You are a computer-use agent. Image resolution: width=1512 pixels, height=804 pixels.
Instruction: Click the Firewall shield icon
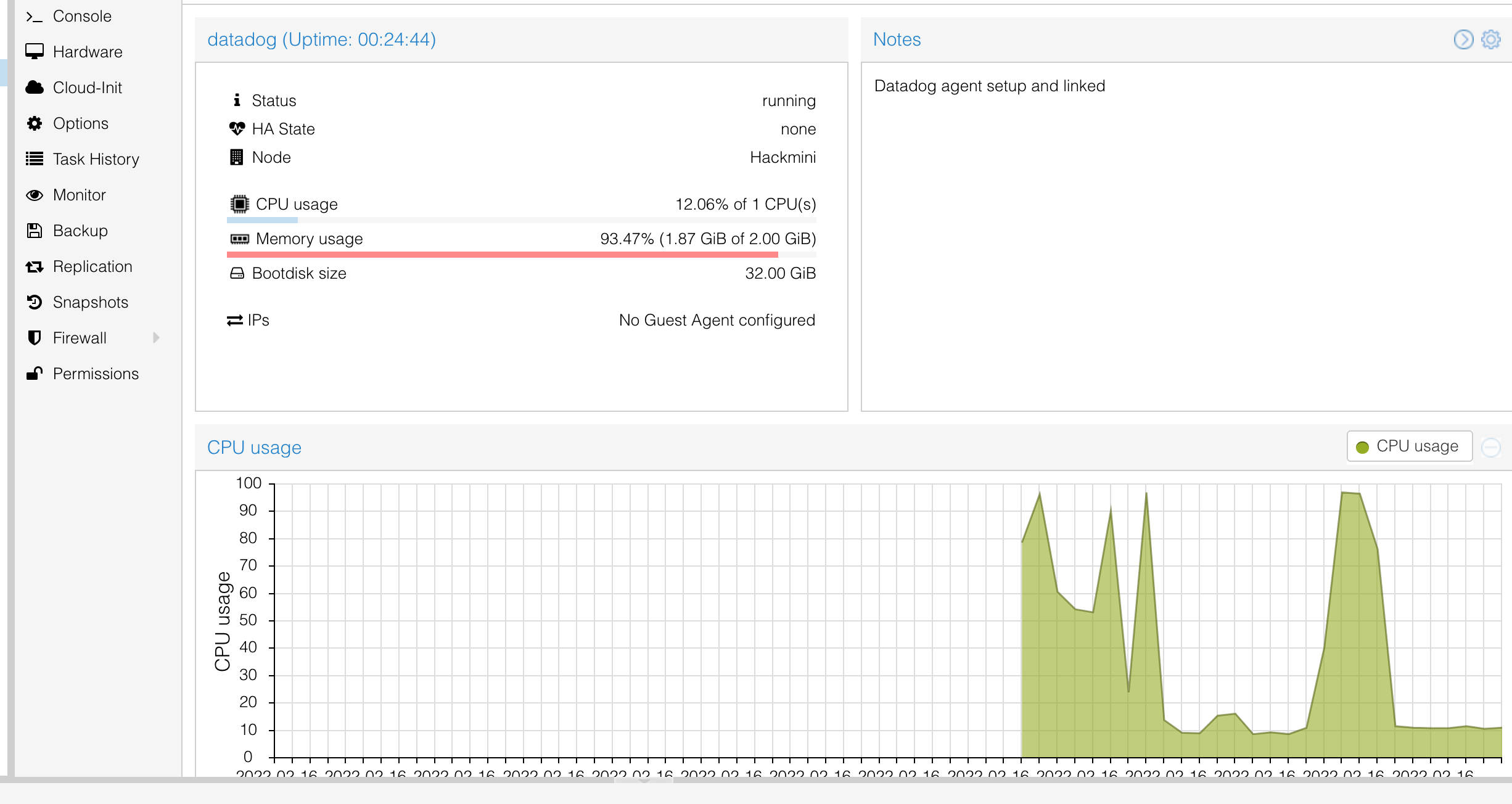pos(35,338)
